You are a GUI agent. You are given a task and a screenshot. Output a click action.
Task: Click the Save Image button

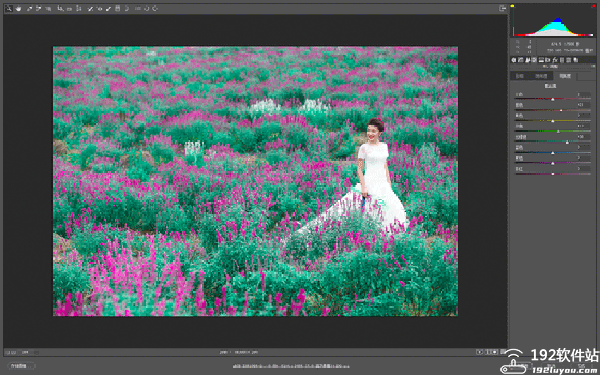click(x=21, y=366)
